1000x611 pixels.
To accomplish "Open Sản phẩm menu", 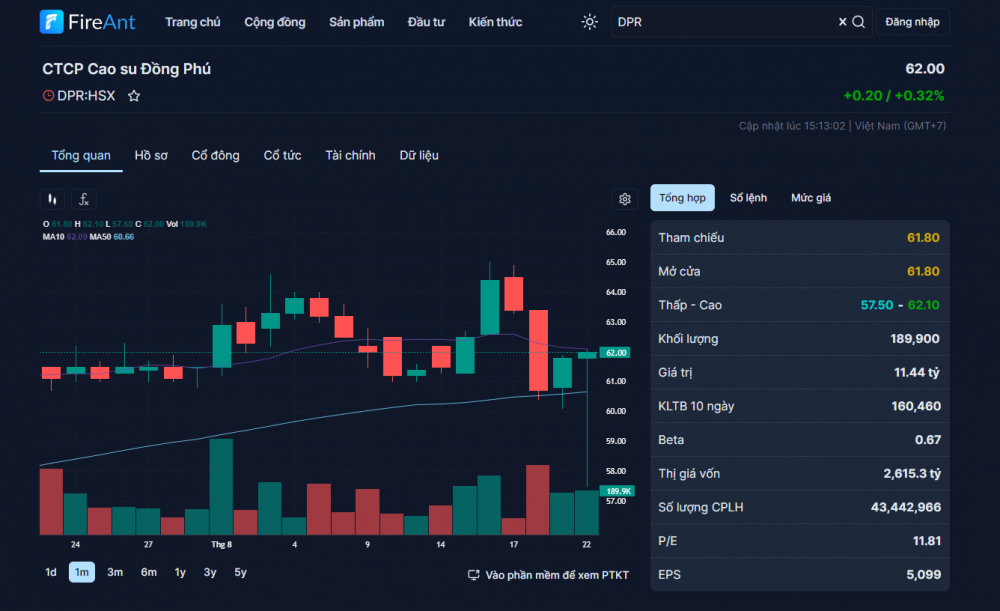I will tap(357, 22).
